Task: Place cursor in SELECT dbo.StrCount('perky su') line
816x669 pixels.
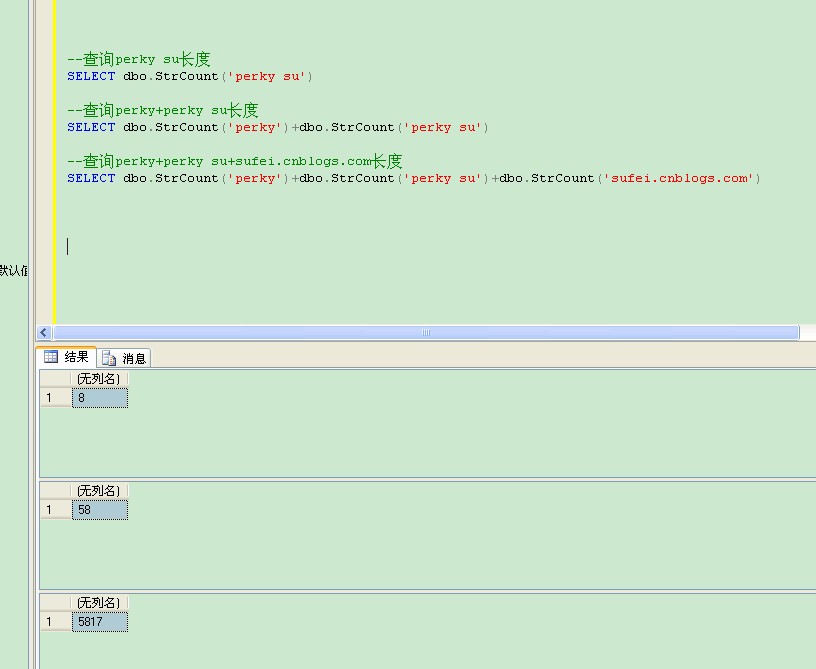Action: tap(189, 76)
